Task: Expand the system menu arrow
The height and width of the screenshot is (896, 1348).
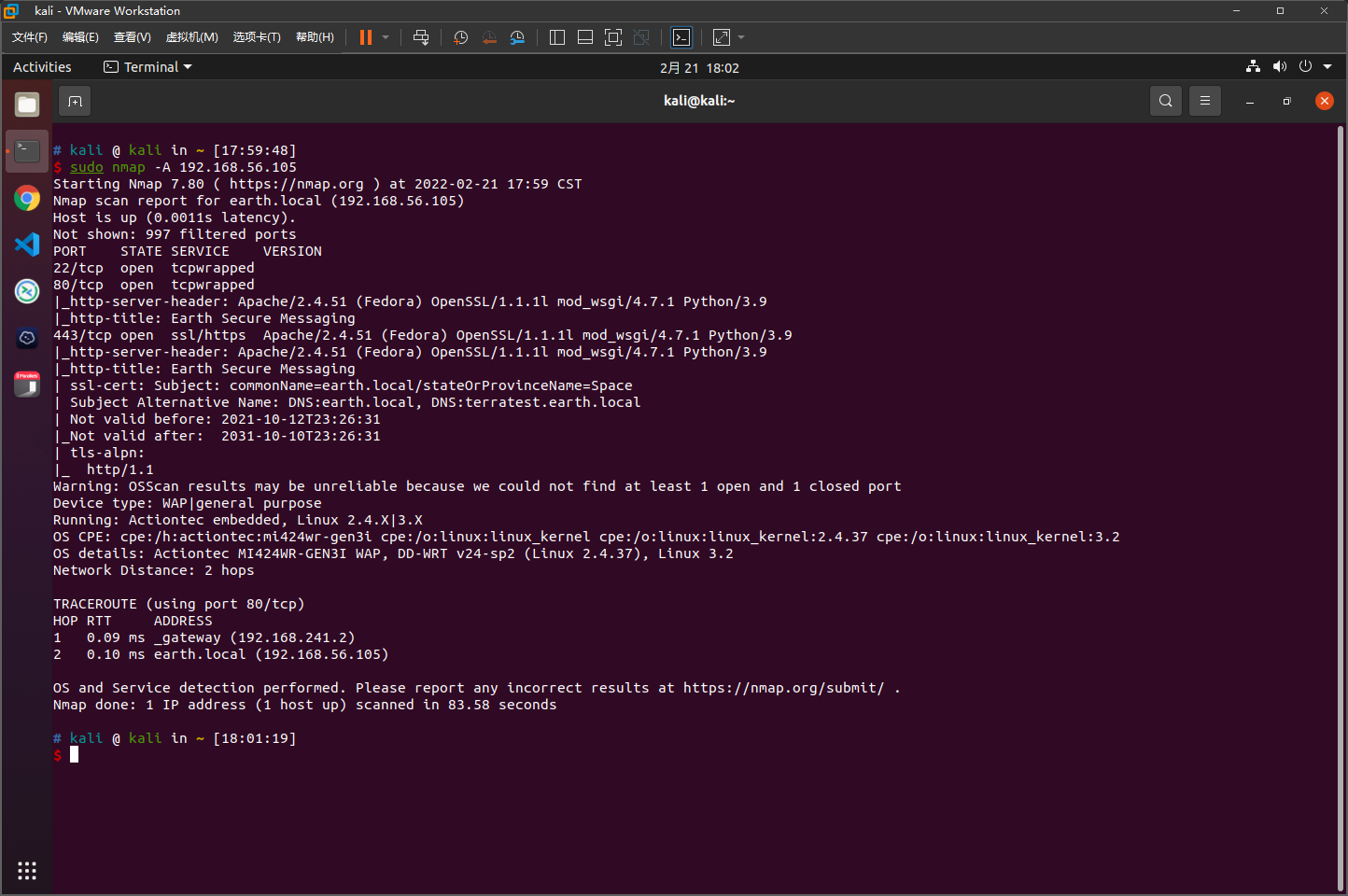Action: tap(1327, 67)
